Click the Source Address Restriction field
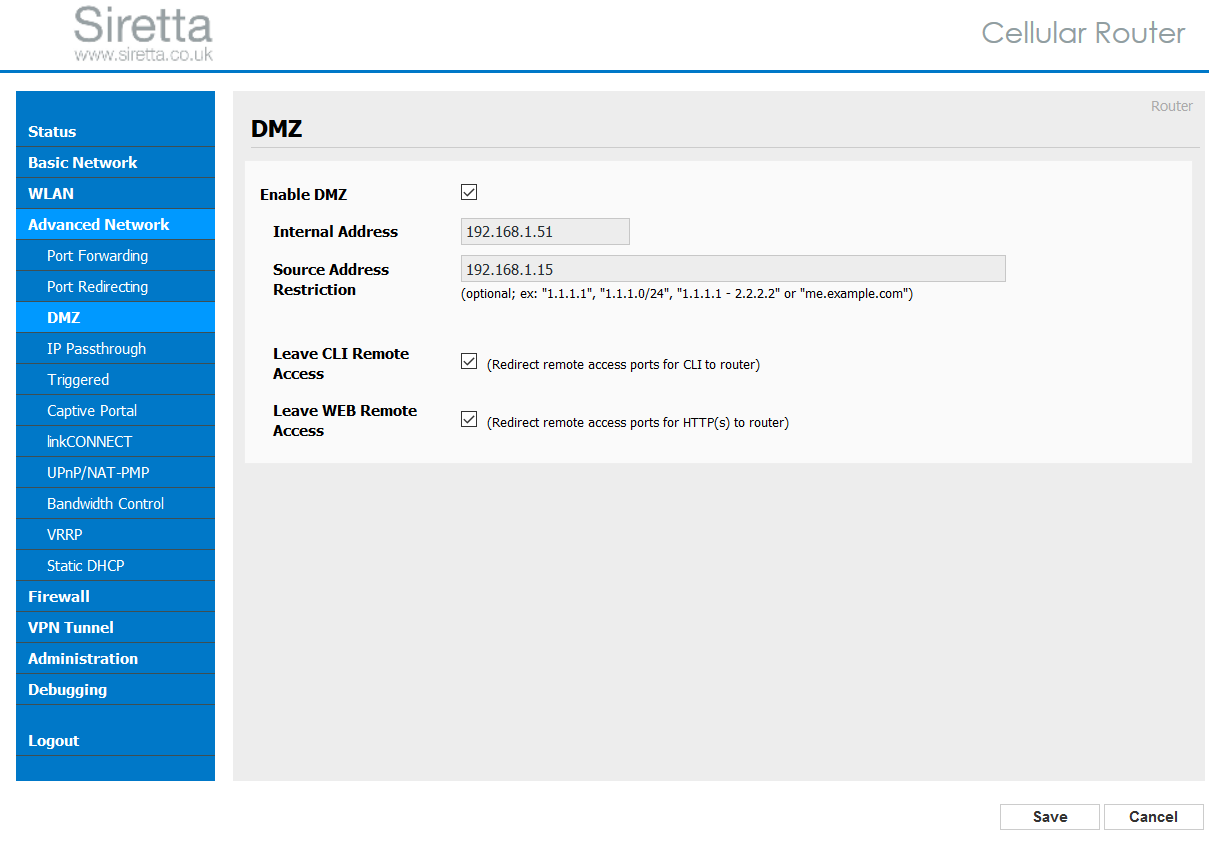Image resolution: width=1209 pixels, height=846 pixels. [733, 268]
